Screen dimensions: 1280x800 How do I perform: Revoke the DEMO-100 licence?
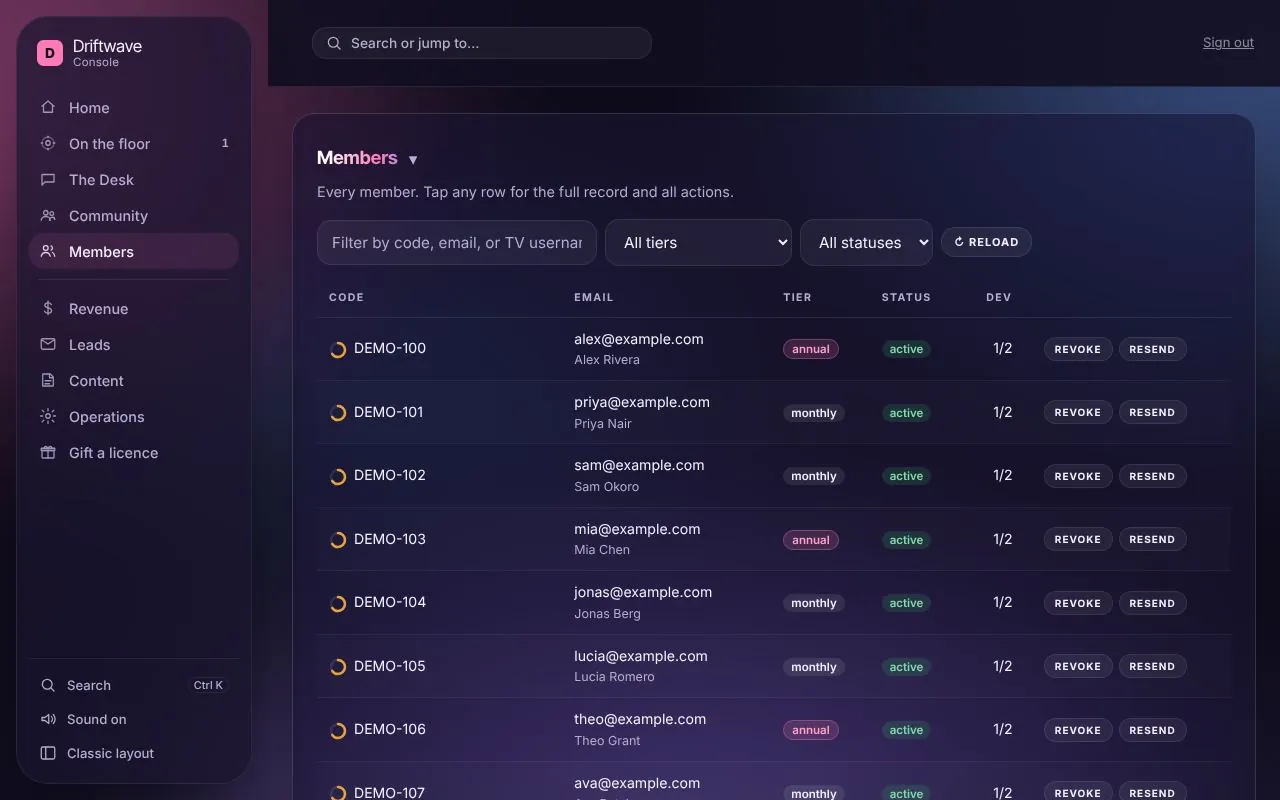(x=1078, y=349)
